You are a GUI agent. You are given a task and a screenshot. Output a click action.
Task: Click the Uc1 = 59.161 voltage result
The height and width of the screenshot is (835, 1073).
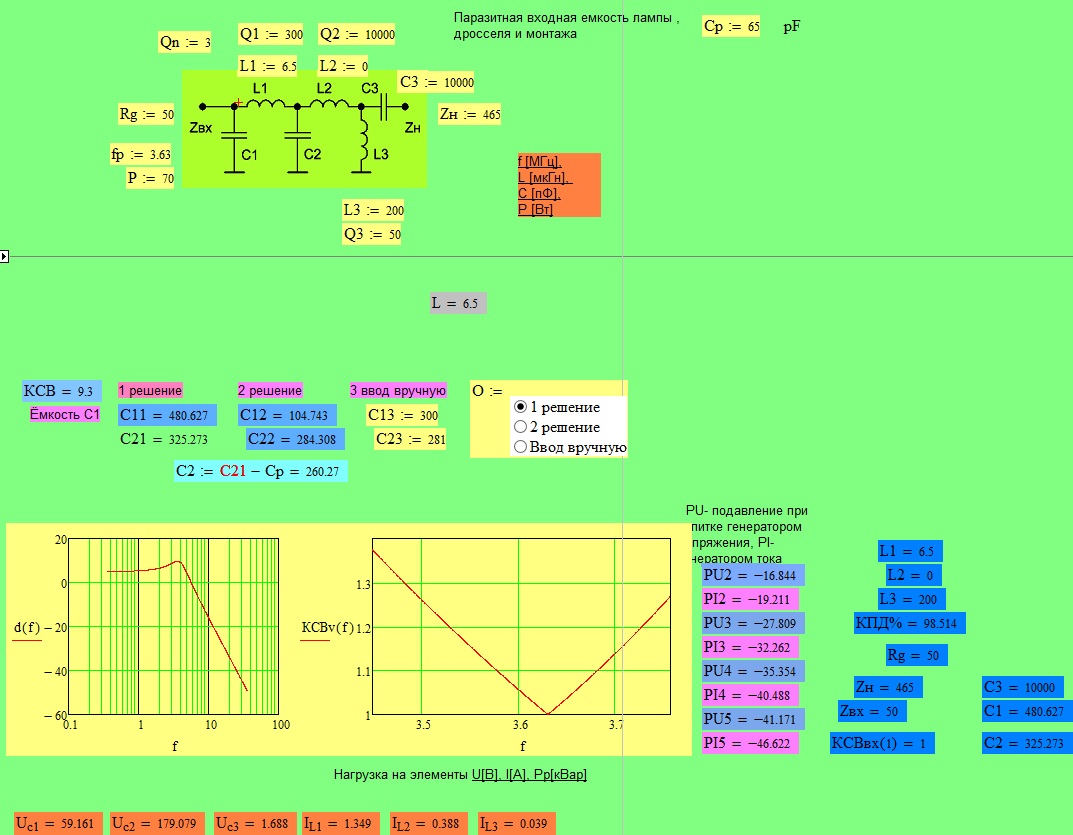(59, 823)
